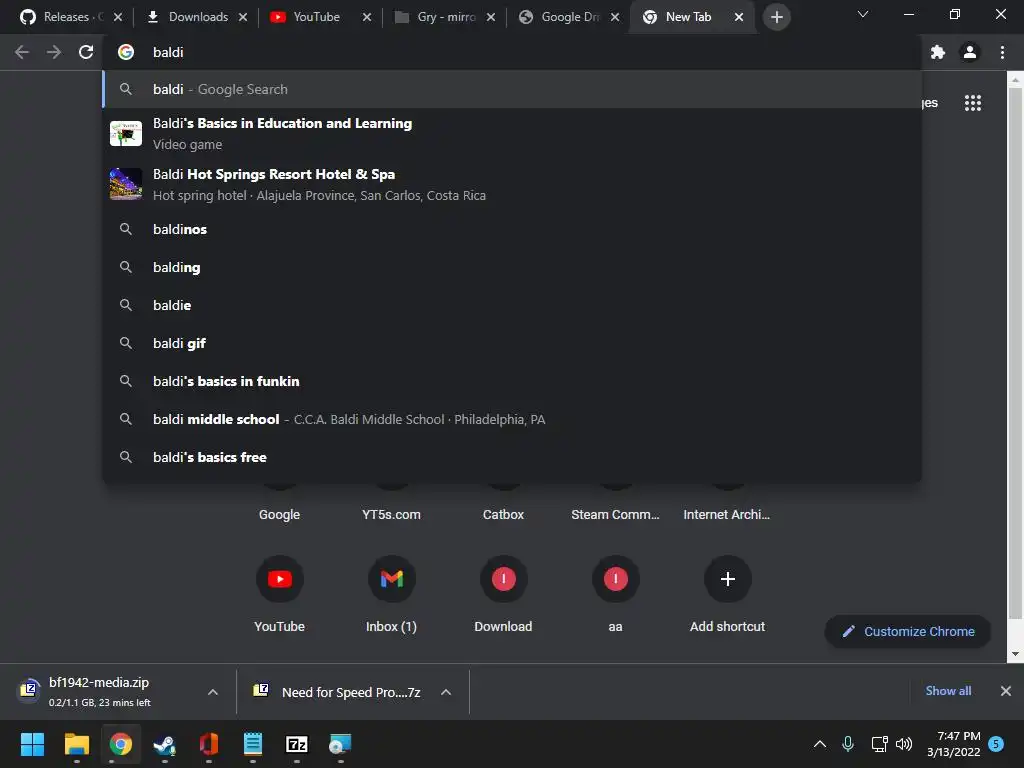Pick the baldi's basics in funkin suggestion
Screen dimensions: 1024x768
512,381
